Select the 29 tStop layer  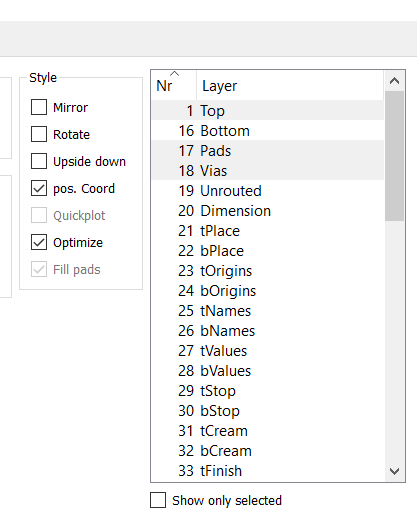point(268,390)
